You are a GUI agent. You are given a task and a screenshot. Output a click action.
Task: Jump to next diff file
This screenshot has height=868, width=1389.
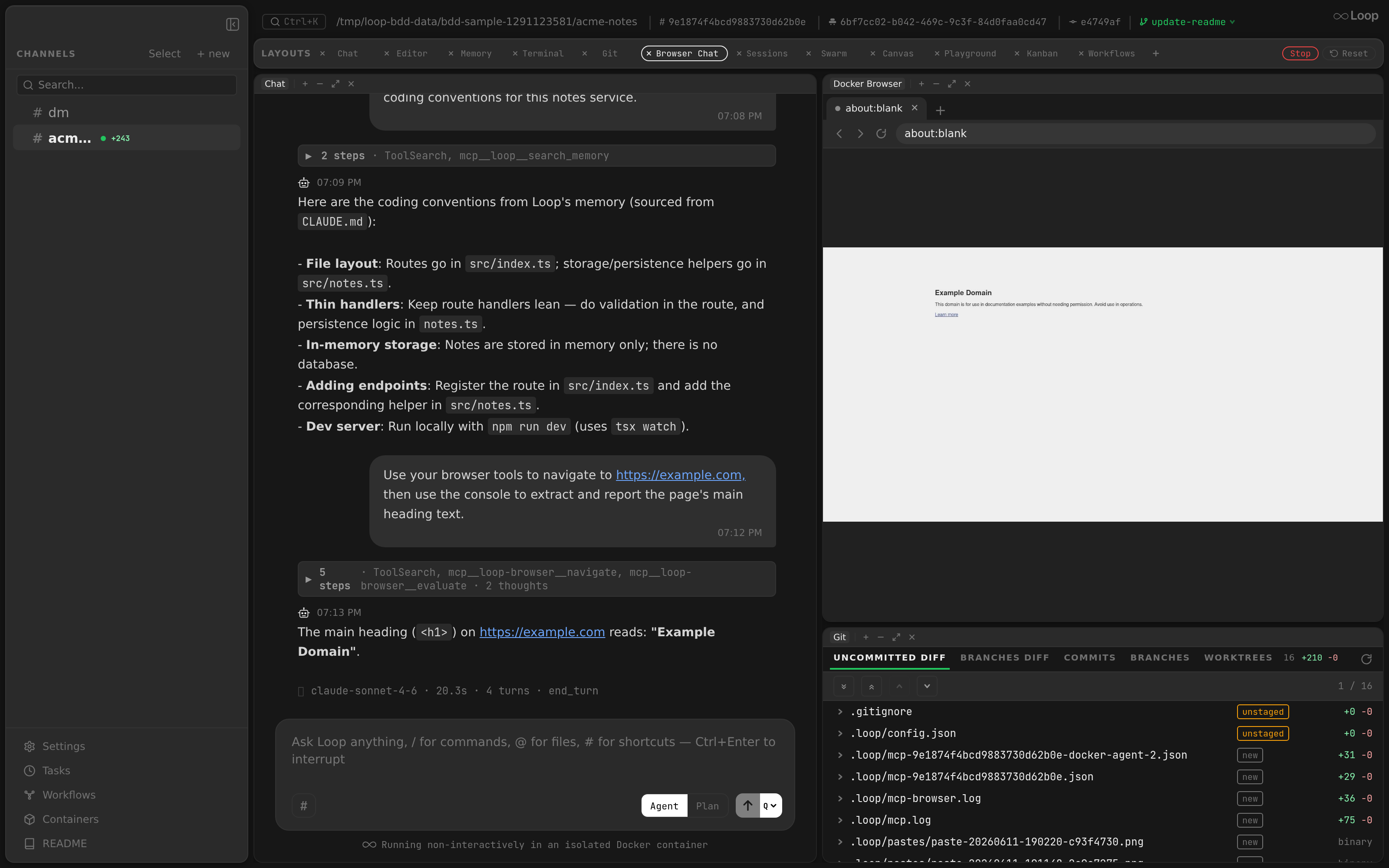pyautogui.click(x=926, y=686)
